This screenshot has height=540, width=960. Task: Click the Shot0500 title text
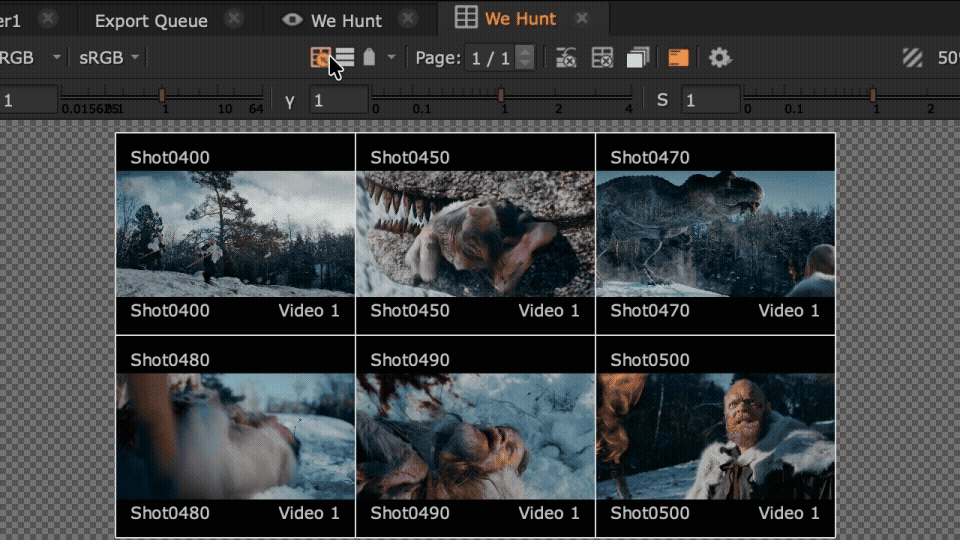click(x=650, y=360)
